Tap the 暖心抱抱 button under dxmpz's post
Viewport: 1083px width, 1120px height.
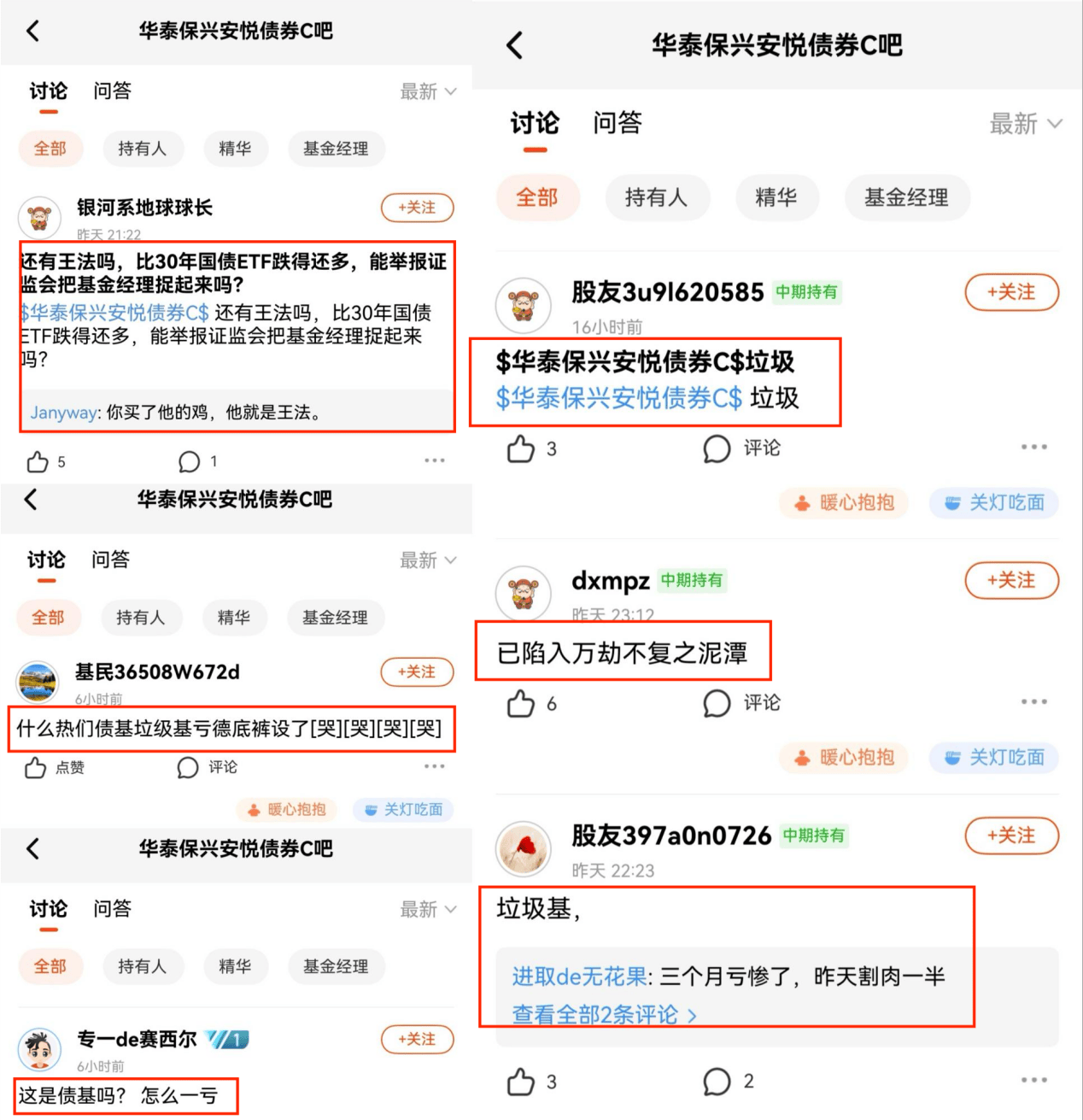point(844,758)
